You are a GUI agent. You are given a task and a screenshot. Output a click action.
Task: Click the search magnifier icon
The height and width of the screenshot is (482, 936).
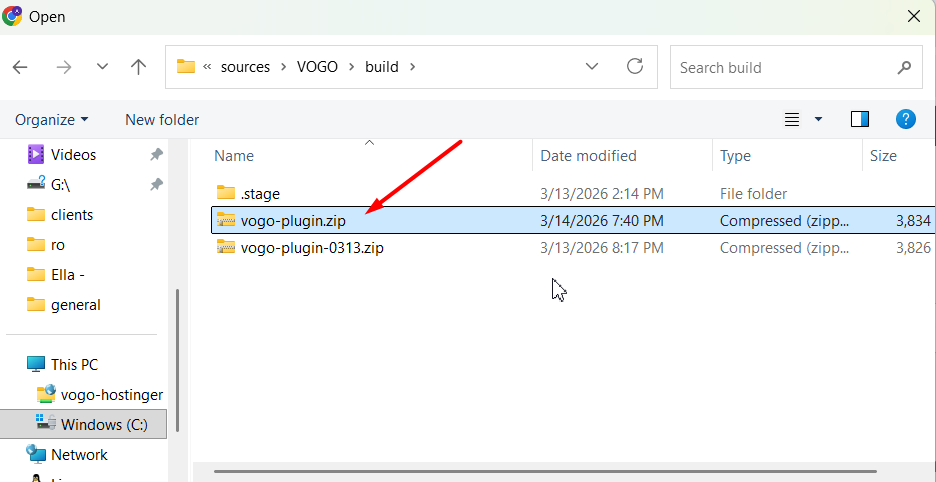point(904,67)
